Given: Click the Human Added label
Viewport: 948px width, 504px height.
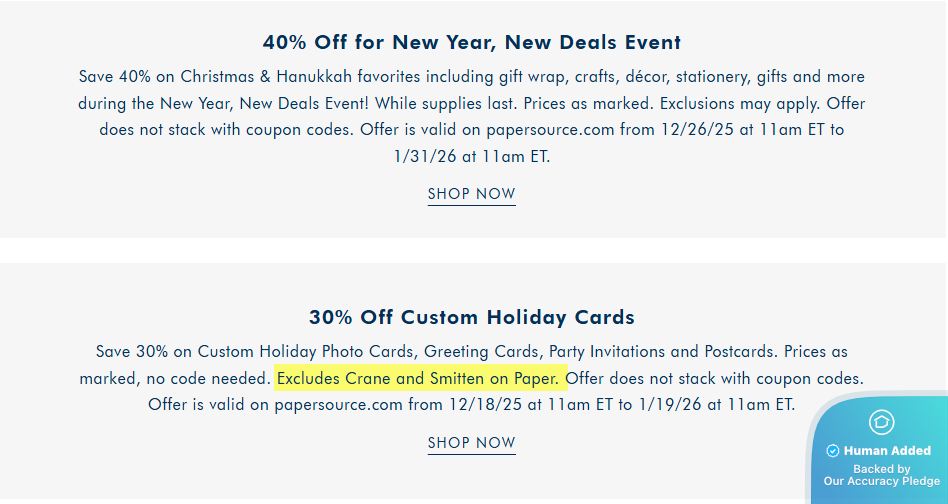Looking at the screenshot, I should tap(887, 451).
